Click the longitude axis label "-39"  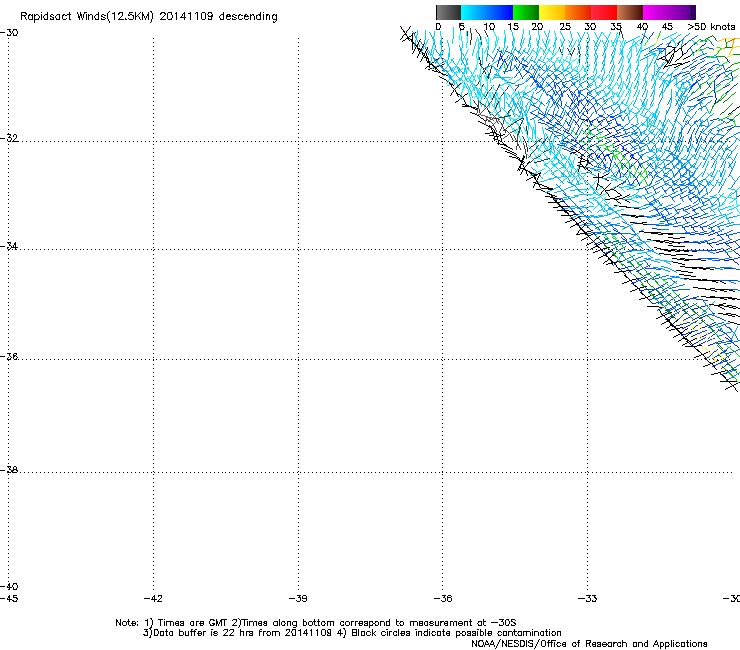pyautogui.click(x=298, y=599)
